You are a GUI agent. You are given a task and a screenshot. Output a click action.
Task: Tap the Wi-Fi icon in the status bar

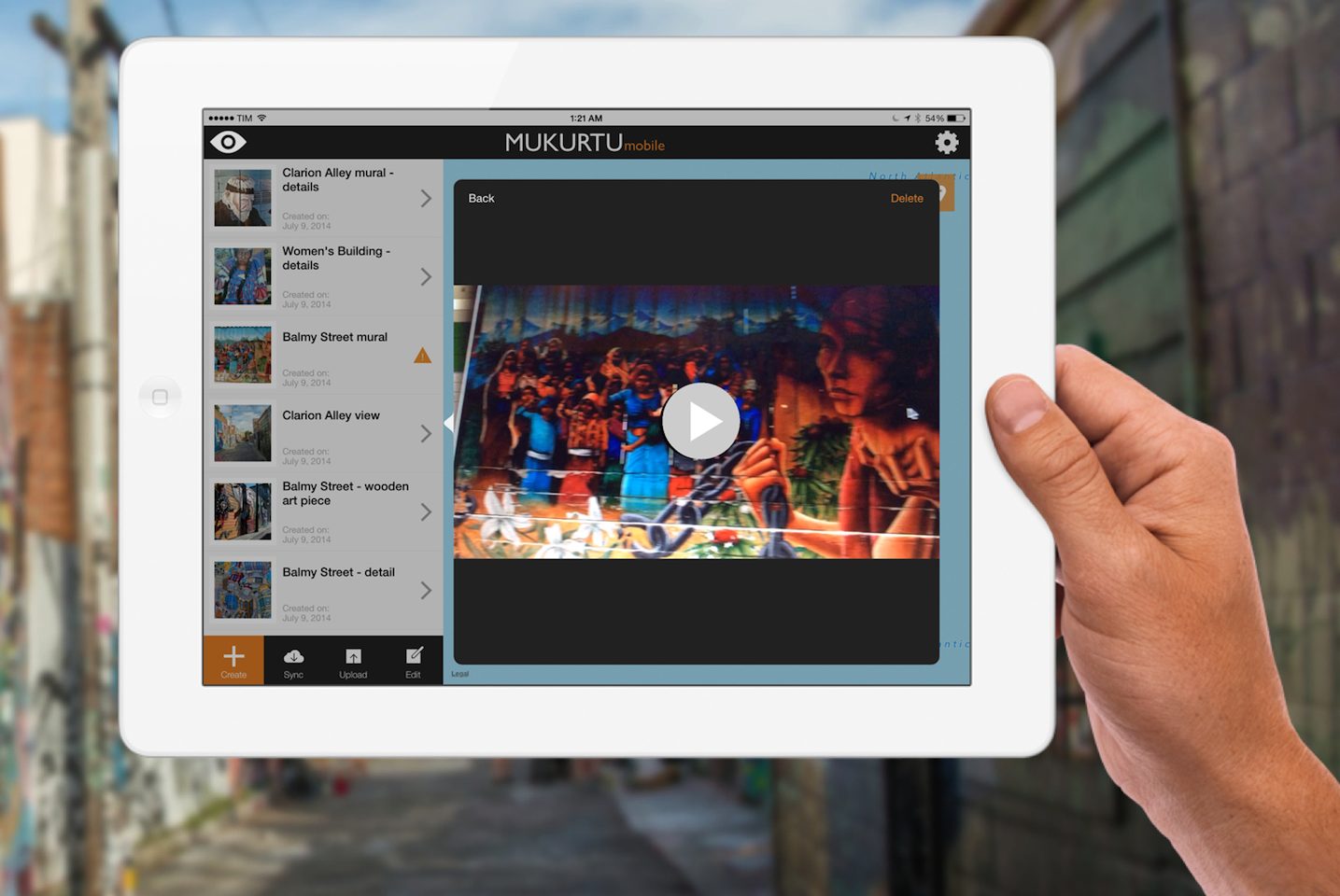click(262, 118)
